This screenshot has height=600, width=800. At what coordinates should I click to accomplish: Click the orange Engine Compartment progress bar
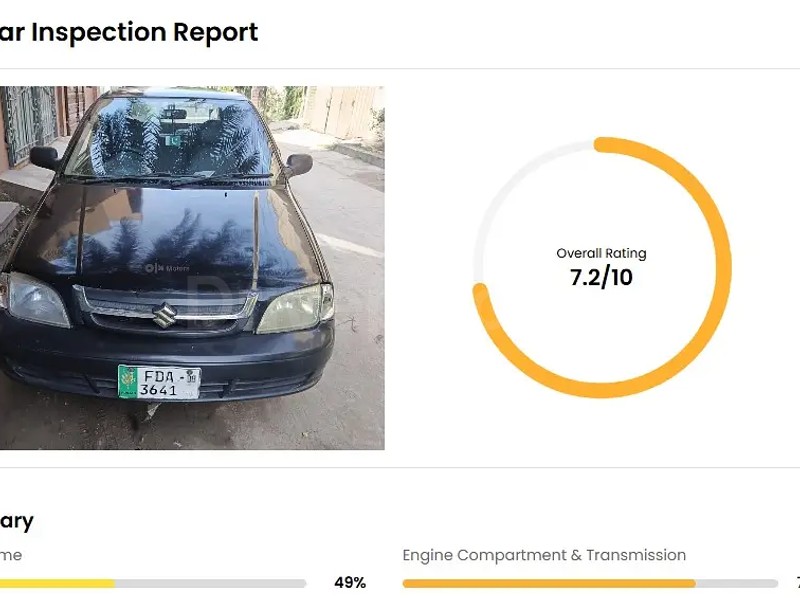[x=548, y=583]
